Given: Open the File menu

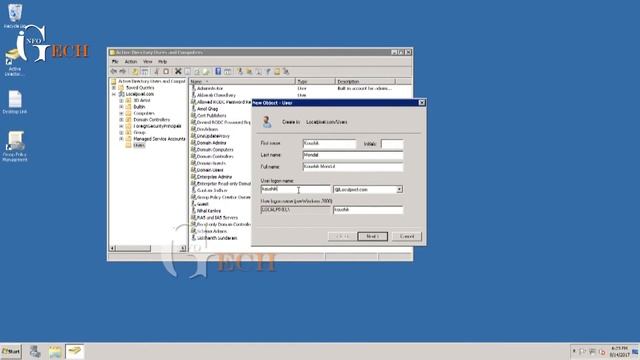Looking at the screenshot, I should pos(115,62).
